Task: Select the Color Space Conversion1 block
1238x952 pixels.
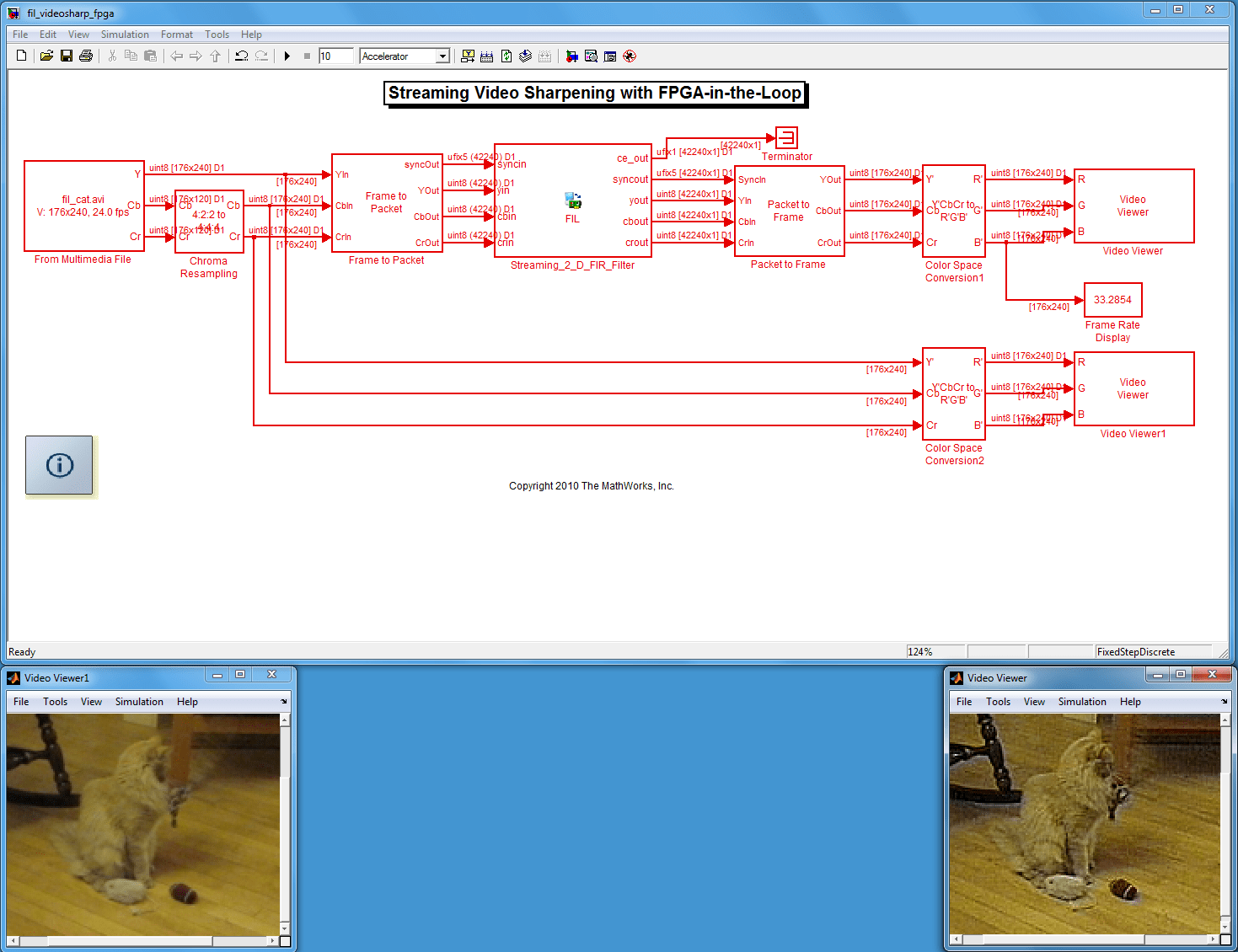Action: 954,211
